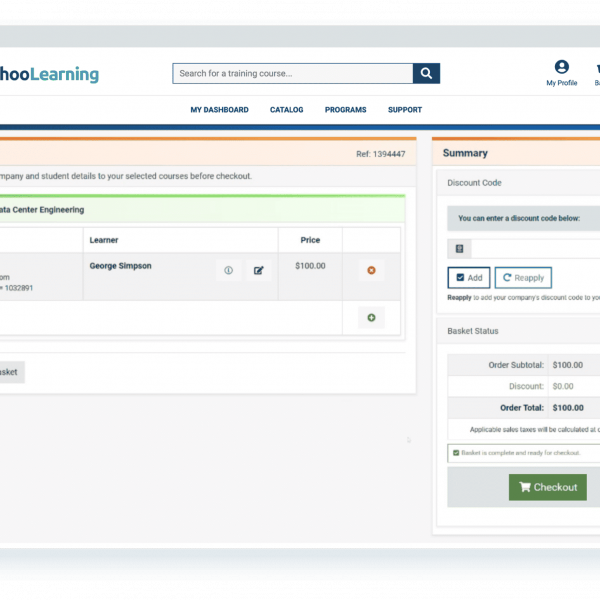Reapply the company discount code
Image resolution: width=600 pixels, height=600 pixels.
pos(523,278)
